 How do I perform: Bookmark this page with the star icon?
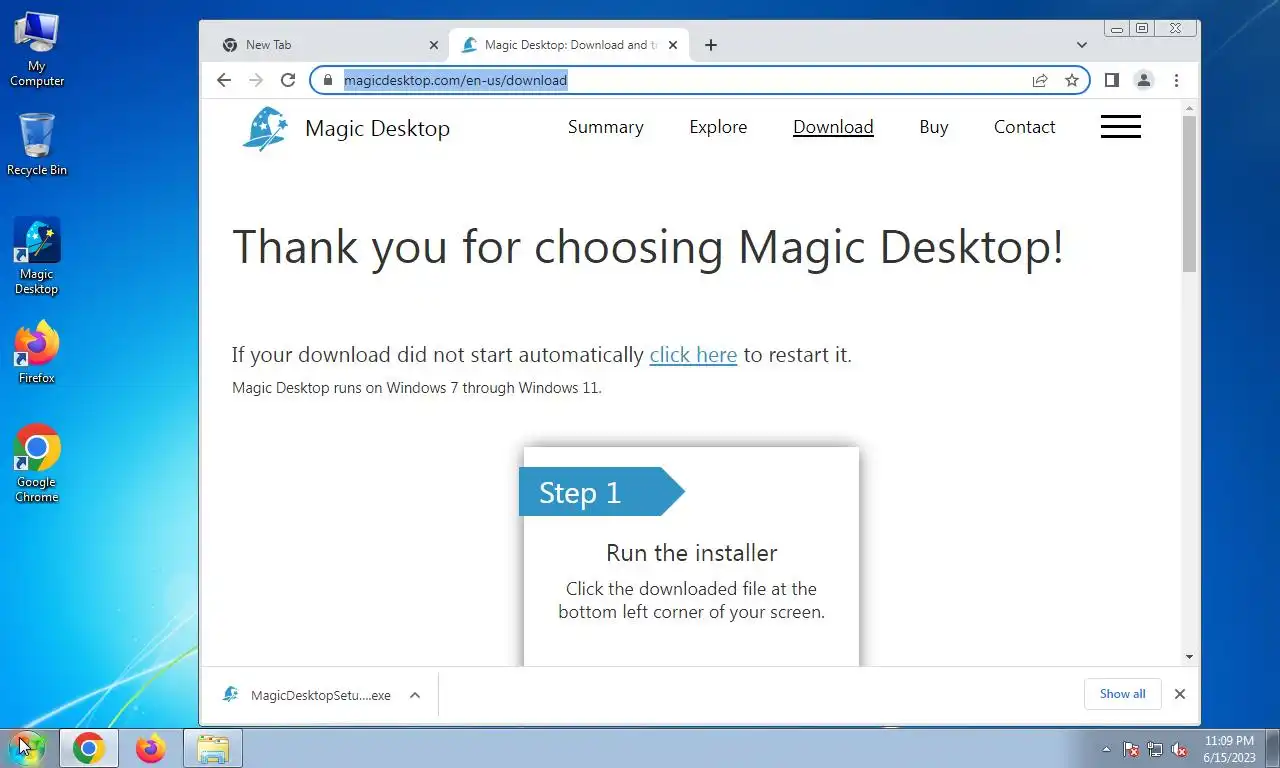point(1072,80)
